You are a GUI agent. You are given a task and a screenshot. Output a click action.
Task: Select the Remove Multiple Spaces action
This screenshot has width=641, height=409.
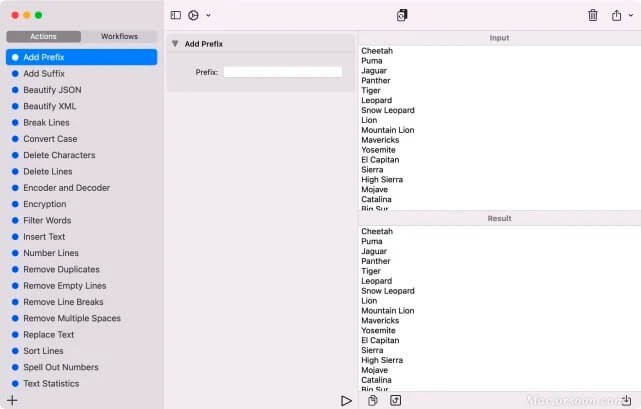(x=81, y=318)
